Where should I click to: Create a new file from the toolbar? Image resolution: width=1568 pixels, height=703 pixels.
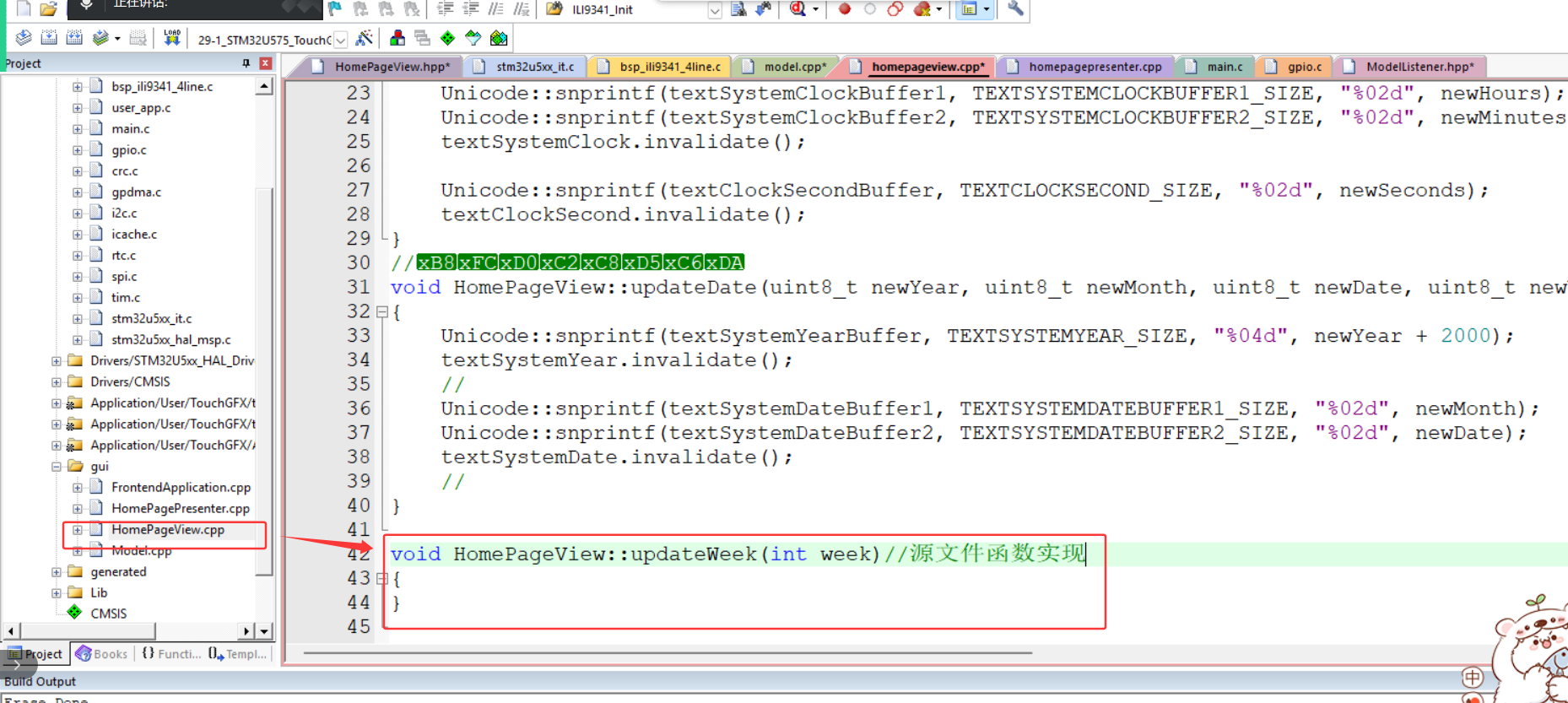point(24,8)
